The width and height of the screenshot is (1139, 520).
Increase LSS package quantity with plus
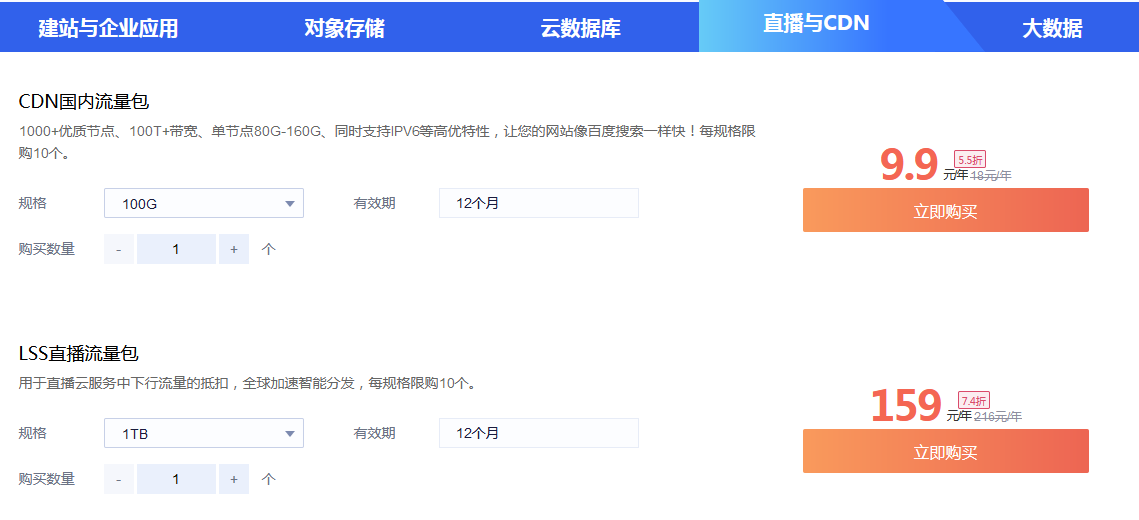[x=234, y=479]
